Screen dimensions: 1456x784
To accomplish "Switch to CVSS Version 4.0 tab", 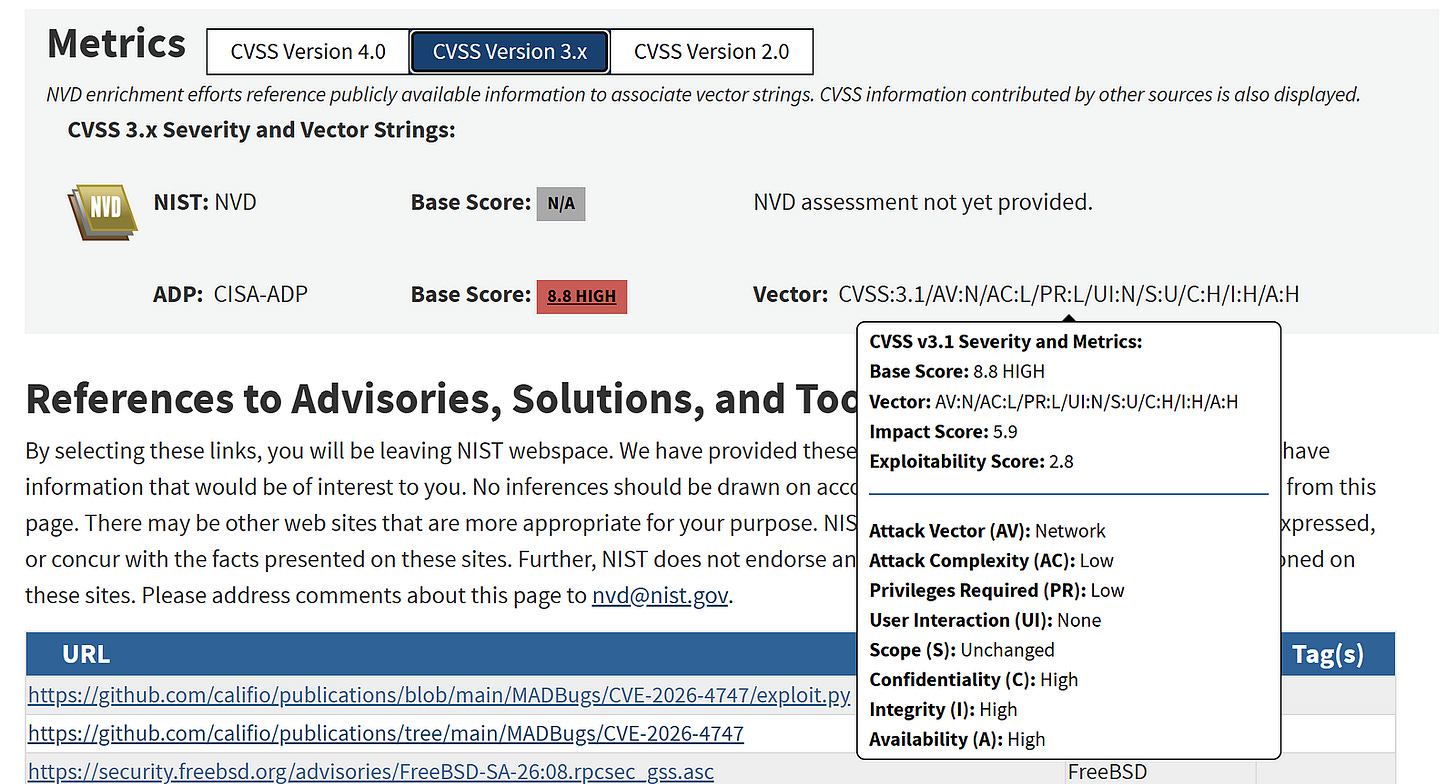I will click(308, 51).
